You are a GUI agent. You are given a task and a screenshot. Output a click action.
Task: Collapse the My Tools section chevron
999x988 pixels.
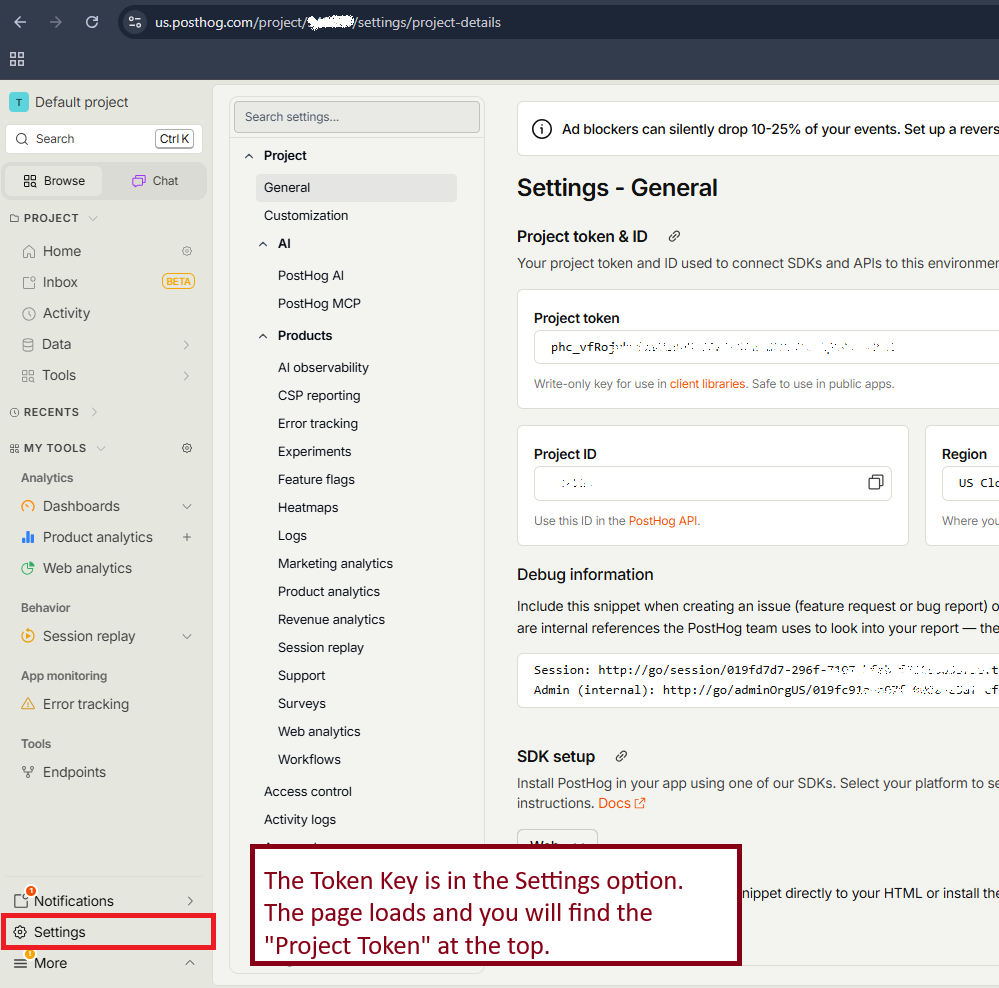pyautogui.click(x=101, y=448)
